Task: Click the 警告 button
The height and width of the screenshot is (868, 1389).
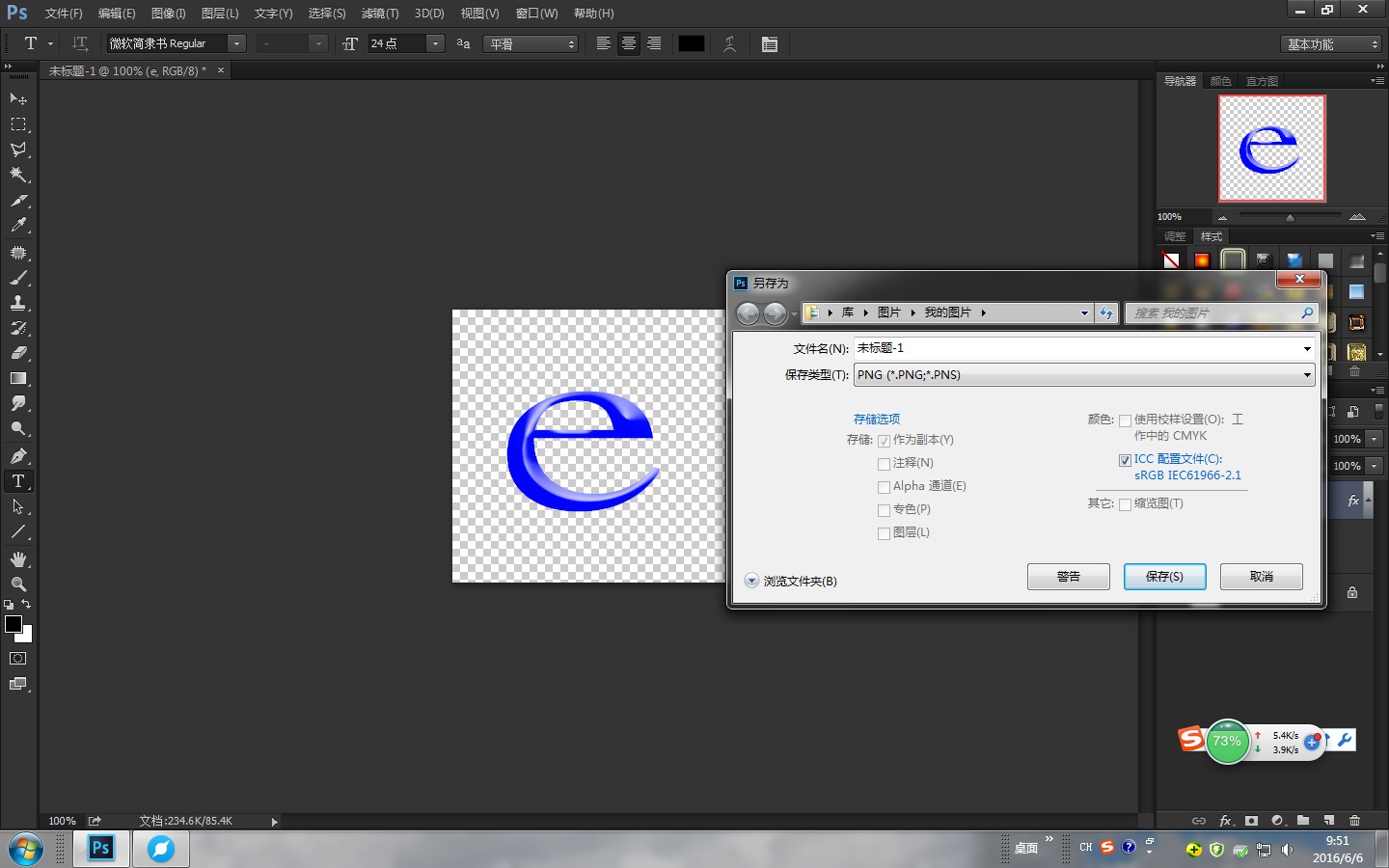Action: [1069, 577]
